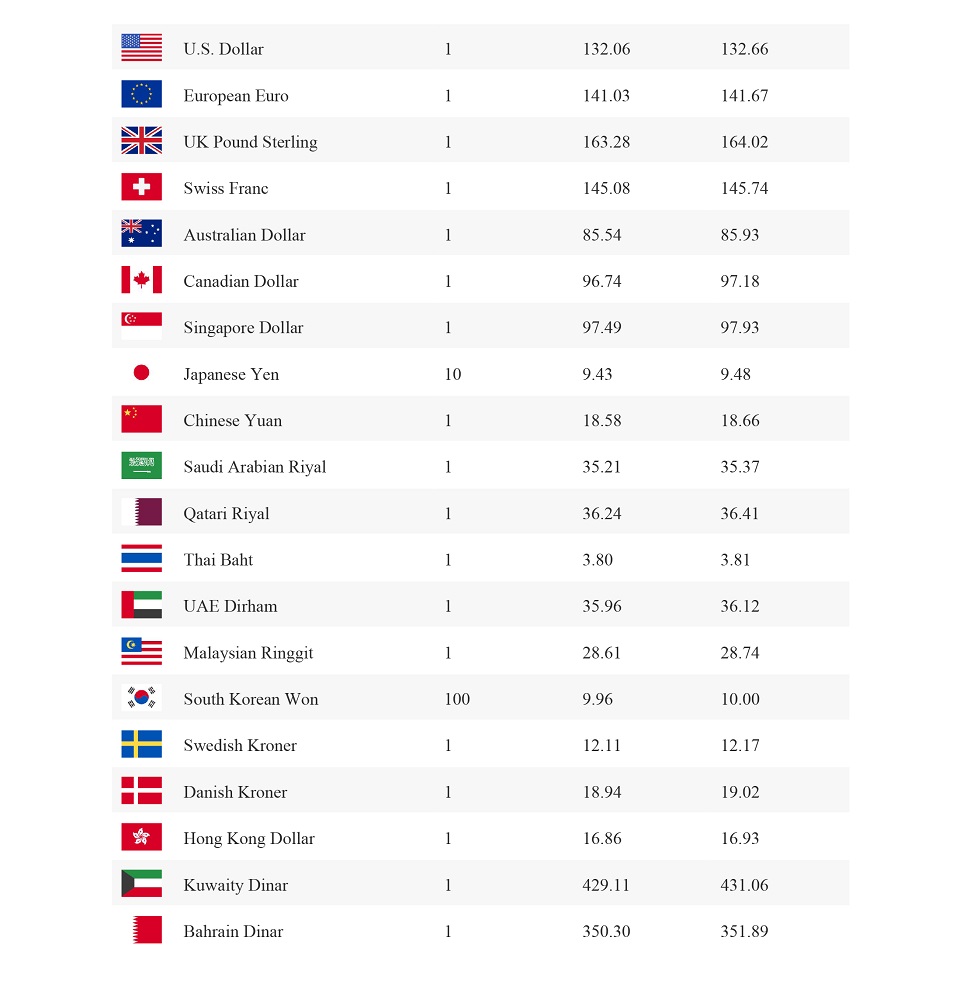
Task: Select the Hong Kong flag icon
Action: pos(141,837)
